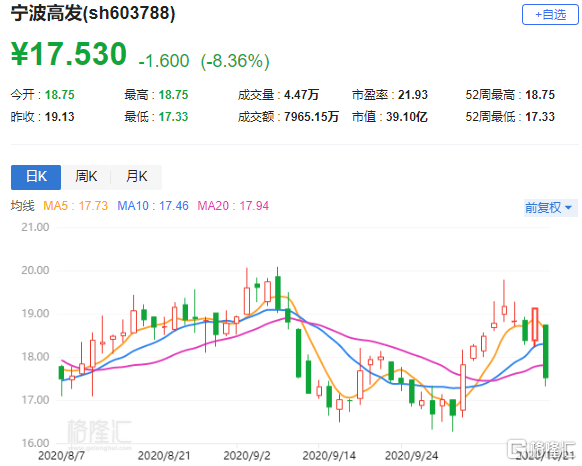Image resolution: width=582 pixels, height=466 pixels.
Task: Switch to 日K daily chart tab
Action: (x=36, y=177)
